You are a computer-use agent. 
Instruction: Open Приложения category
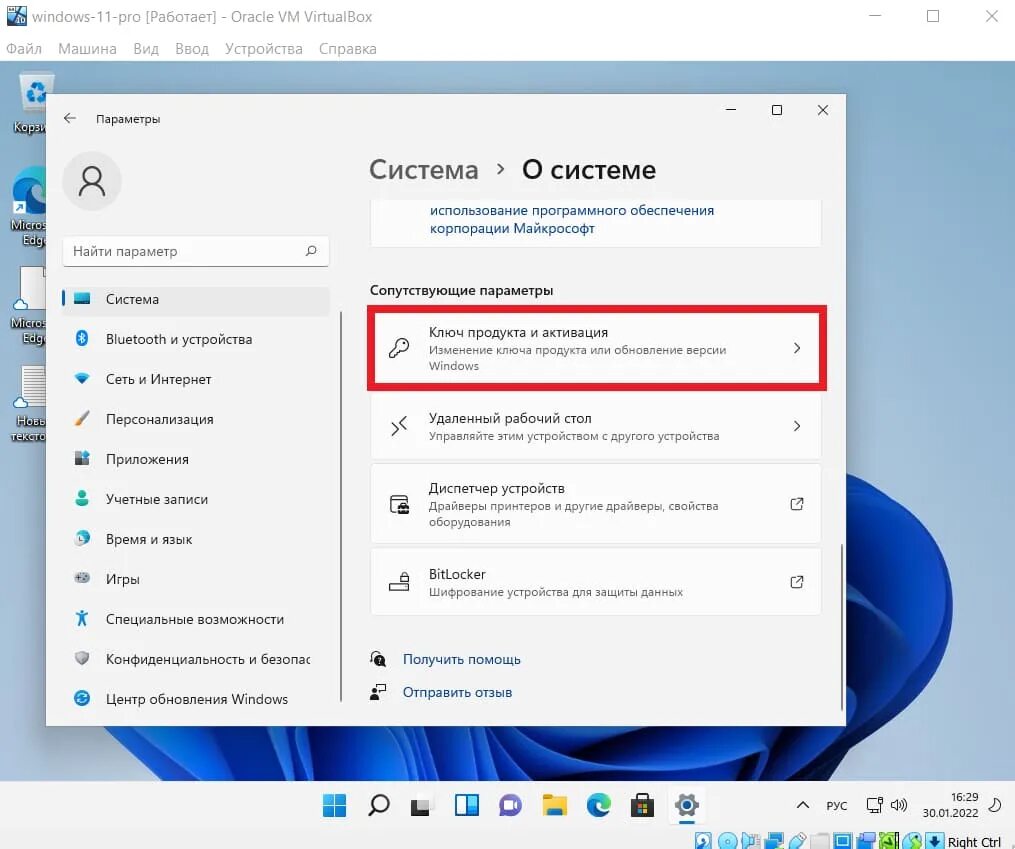tap(195, 459)
